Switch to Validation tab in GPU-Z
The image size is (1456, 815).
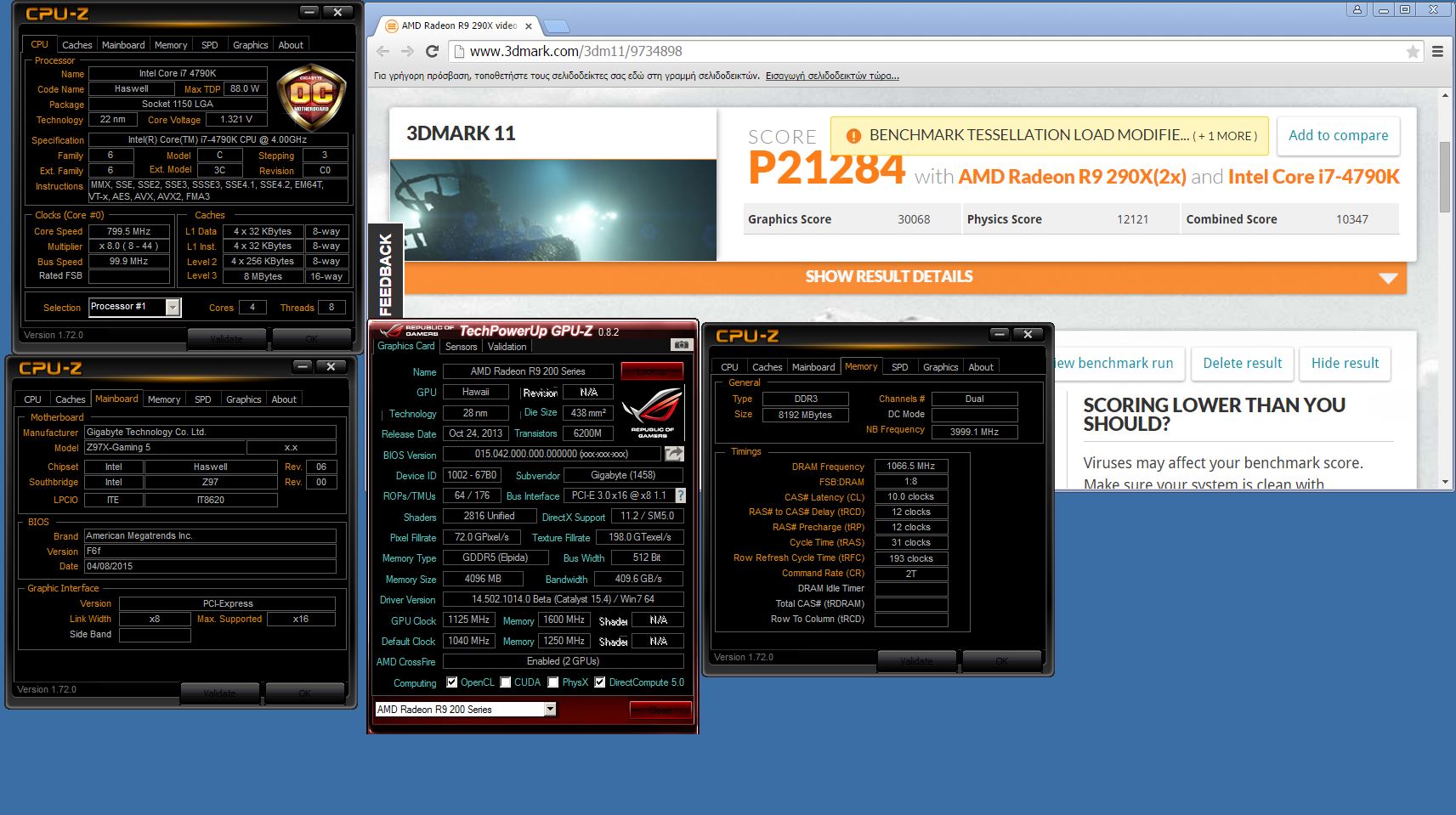point(507,347)
